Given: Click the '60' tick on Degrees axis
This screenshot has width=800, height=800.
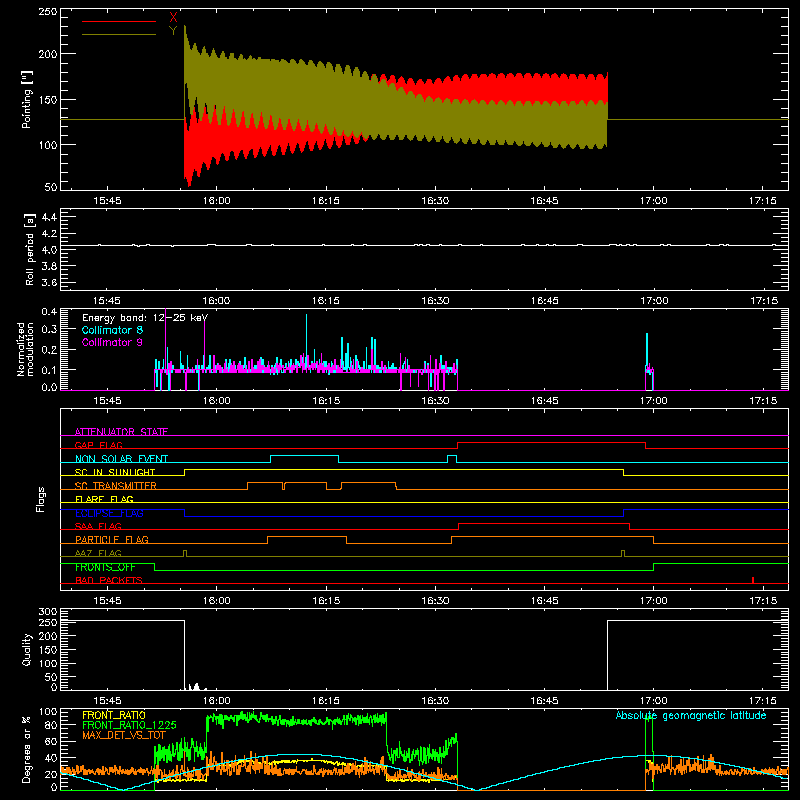Looking at the screenshot, I should click(51, 741).
